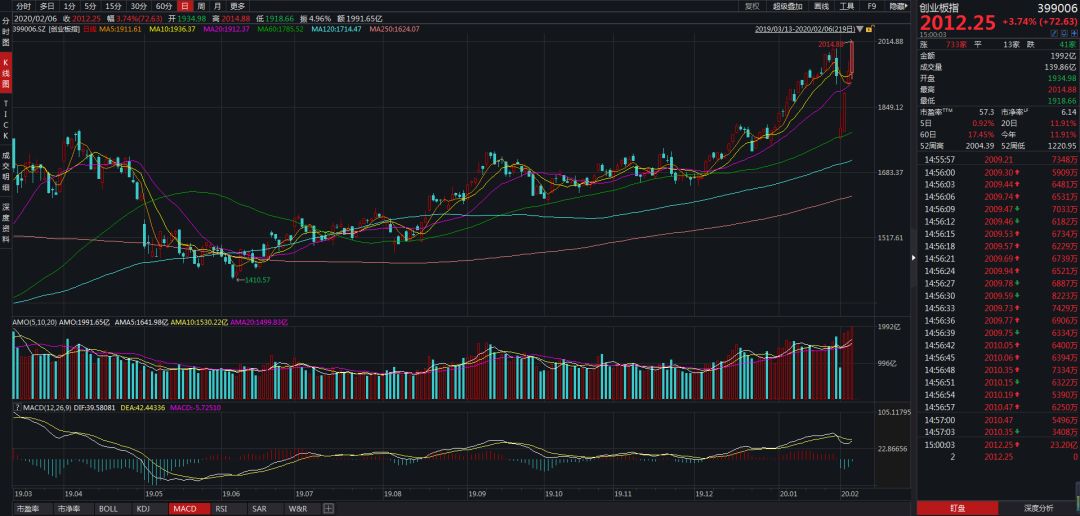Select the 多日 multi-day tab
Image resolution: width=1080 pixels, height=516 pixels.
(x=47, y=6)
